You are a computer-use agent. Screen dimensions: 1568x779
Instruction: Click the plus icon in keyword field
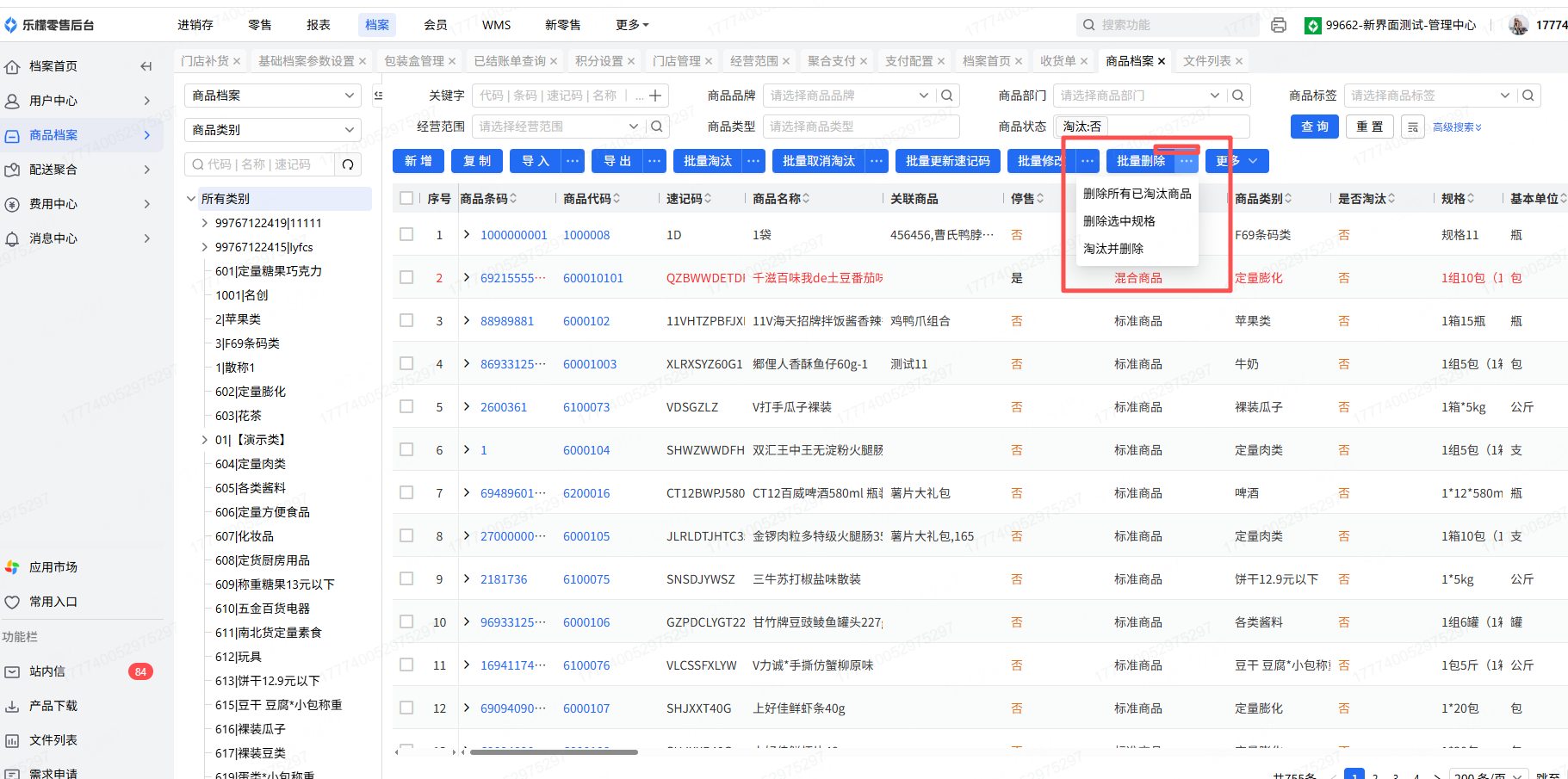[x=655, y=96]
